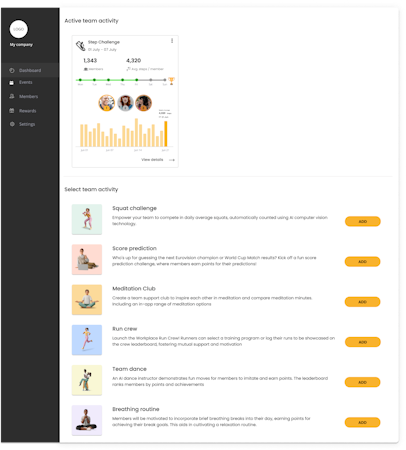Open the Rewards gift icon
Viewport: 406px width, 450px height.
(12, 111)
